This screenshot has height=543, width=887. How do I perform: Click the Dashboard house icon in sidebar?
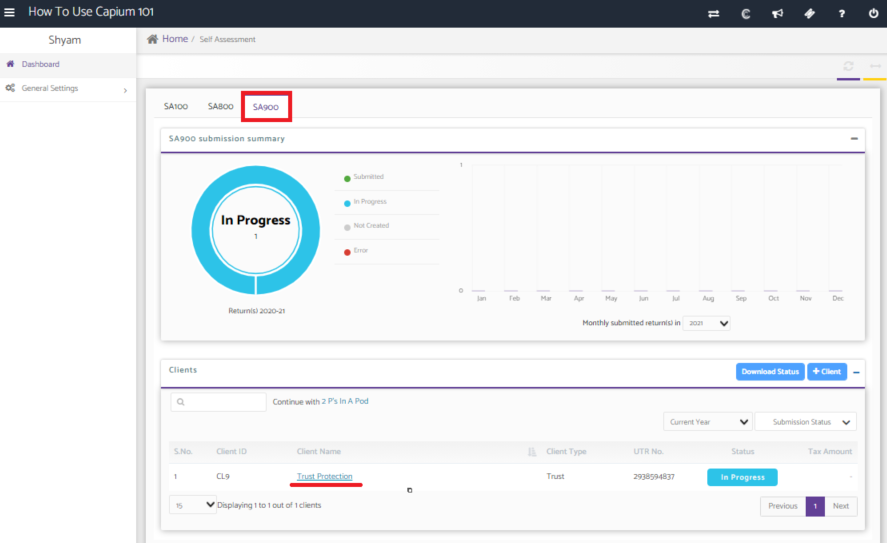(x=10, y=64)
